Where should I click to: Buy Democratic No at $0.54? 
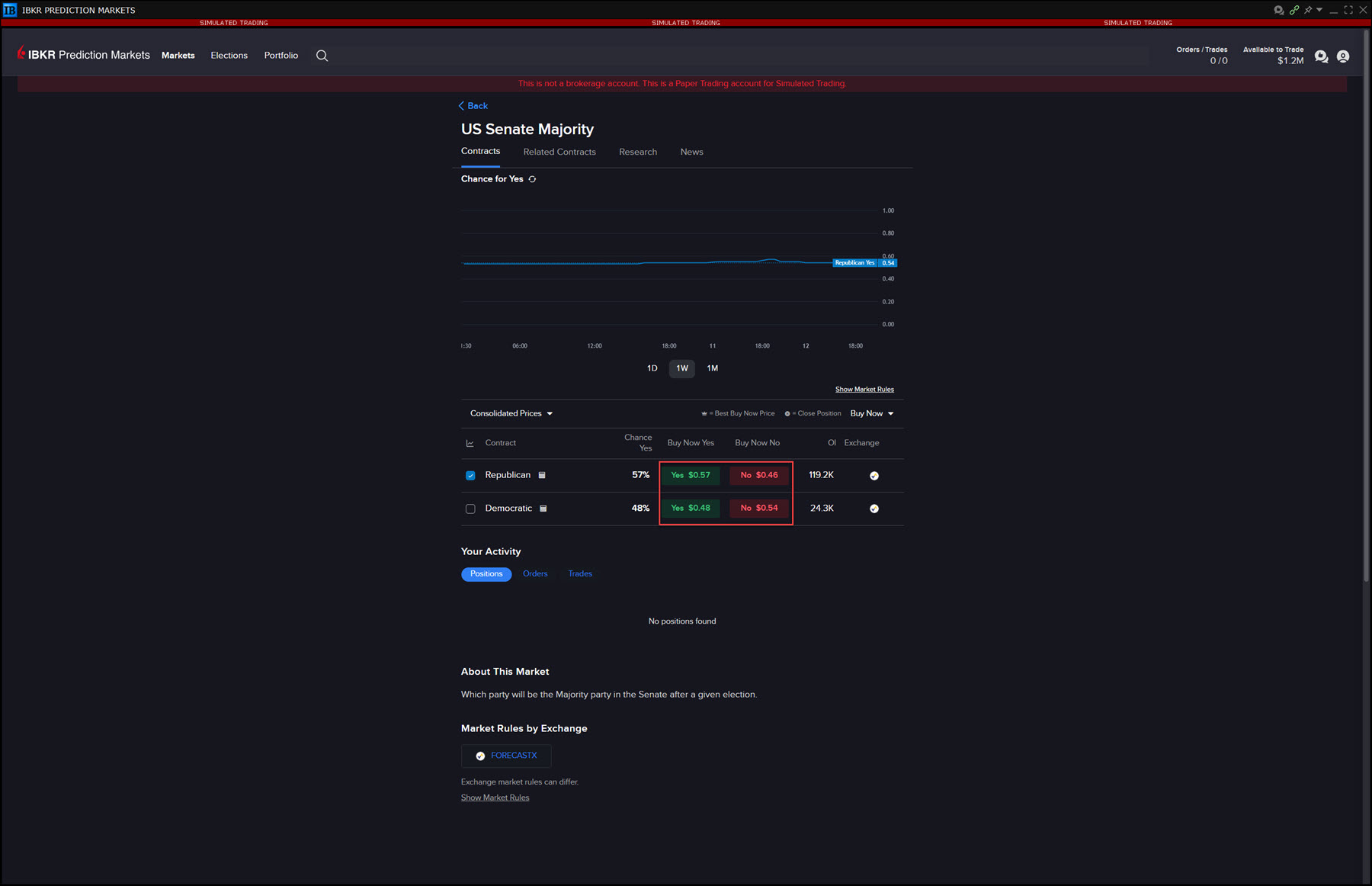759,508
